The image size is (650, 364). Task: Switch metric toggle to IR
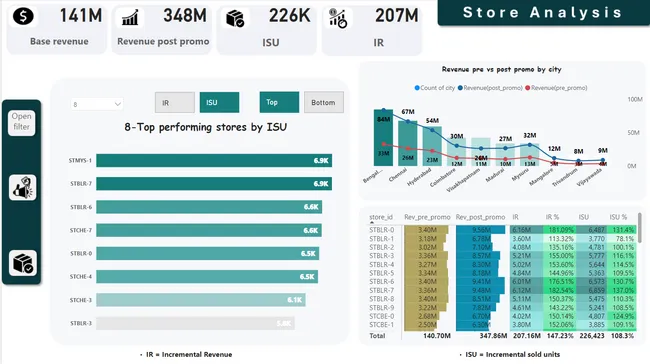pos(175,102)
